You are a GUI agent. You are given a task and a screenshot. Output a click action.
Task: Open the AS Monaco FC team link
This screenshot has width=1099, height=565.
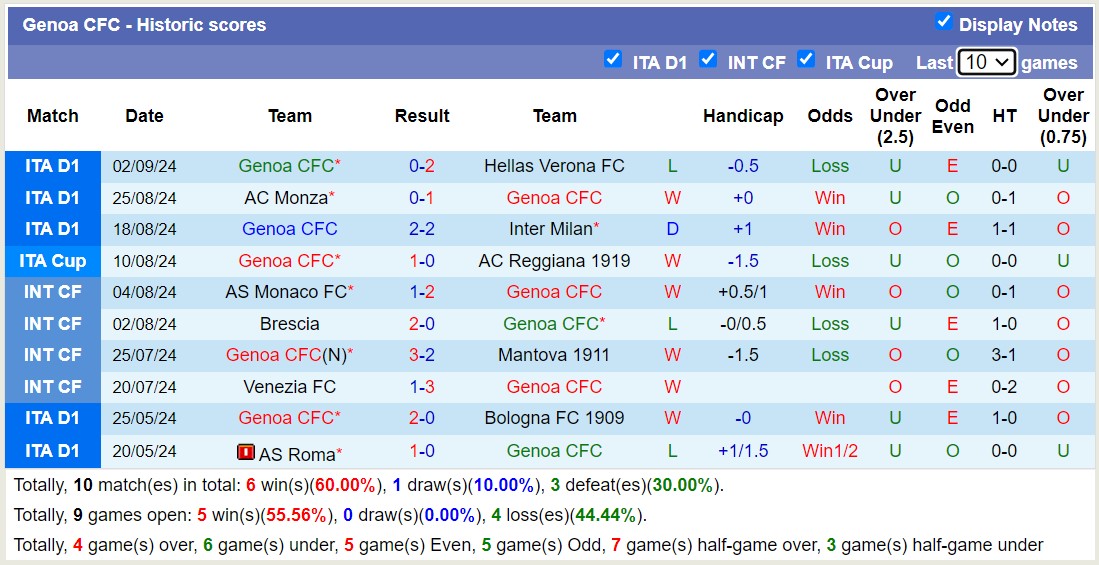point(286,292)
